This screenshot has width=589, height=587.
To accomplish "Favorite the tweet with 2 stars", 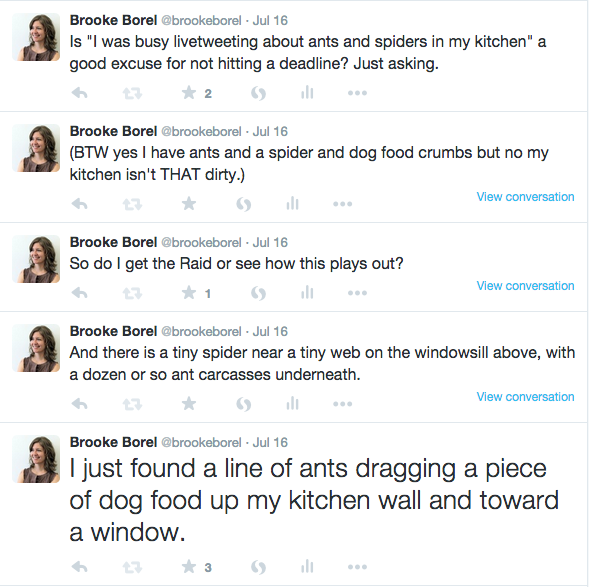I will [189, 93].
